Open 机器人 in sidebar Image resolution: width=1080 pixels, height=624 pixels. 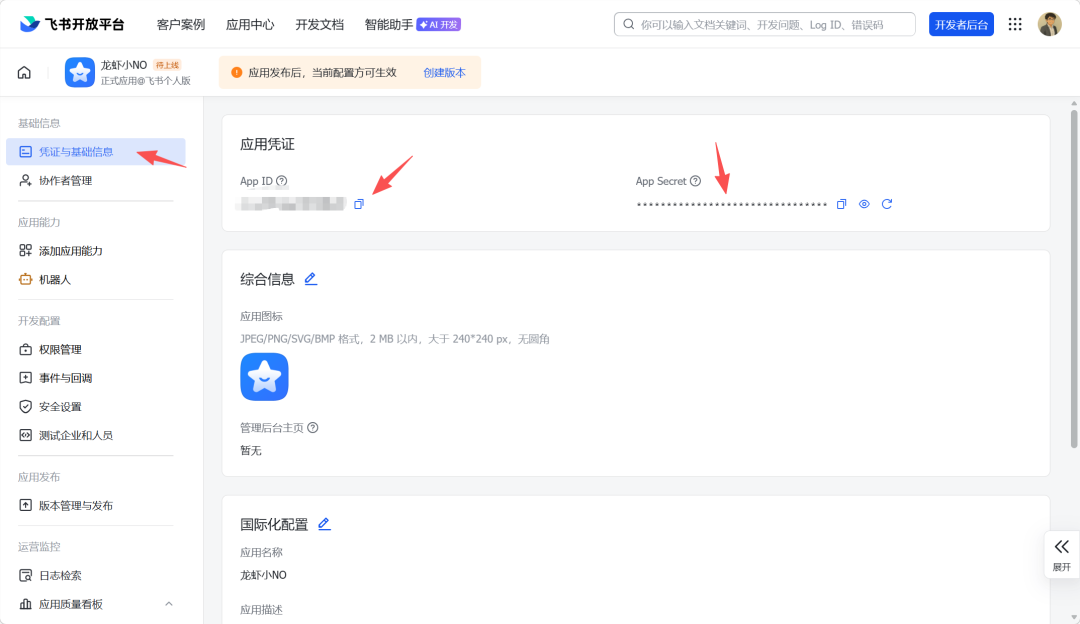pyautogui.click(x=54, y=280)
